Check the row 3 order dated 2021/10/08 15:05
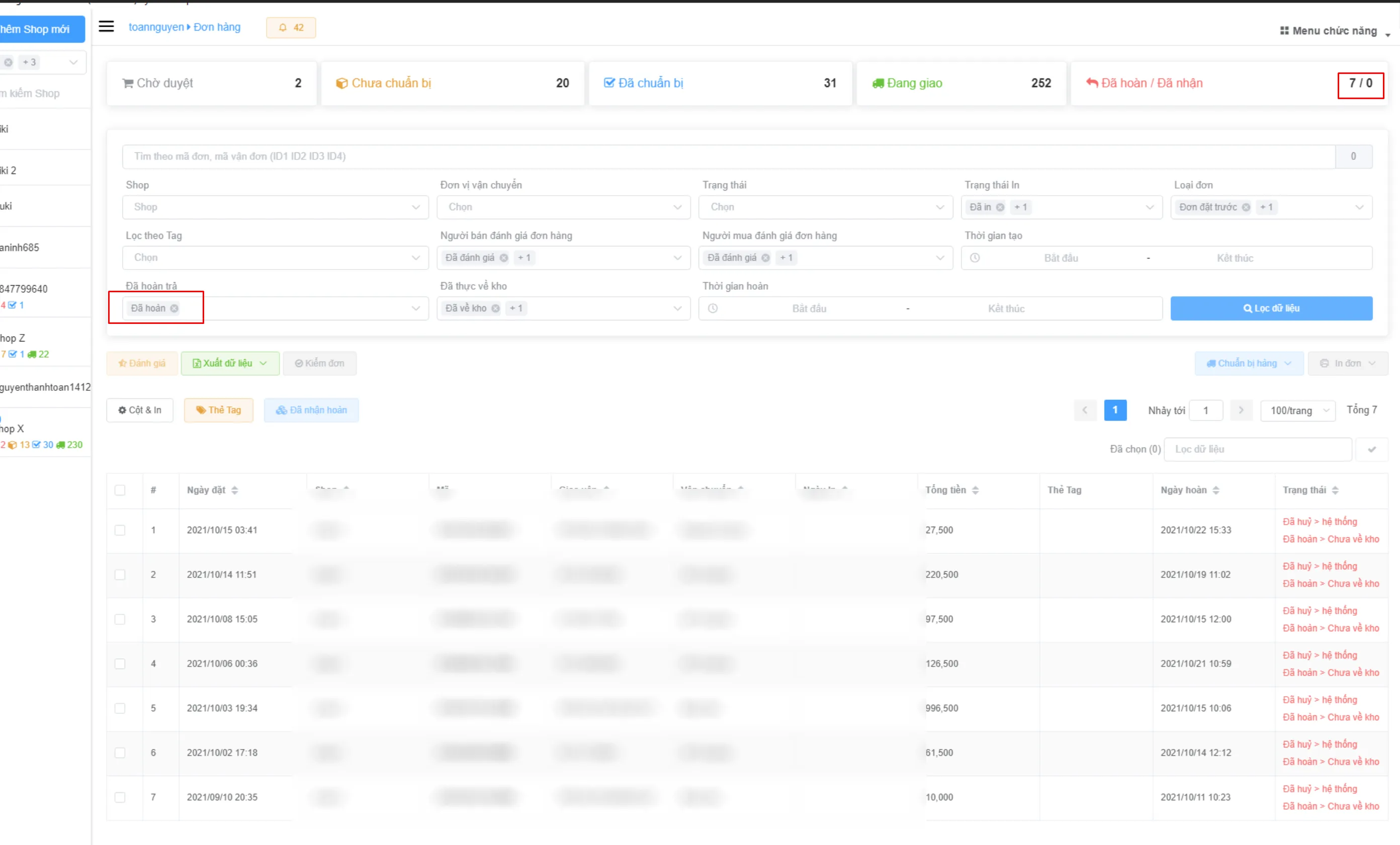1400x845 pixels. (x=120, y=619)
